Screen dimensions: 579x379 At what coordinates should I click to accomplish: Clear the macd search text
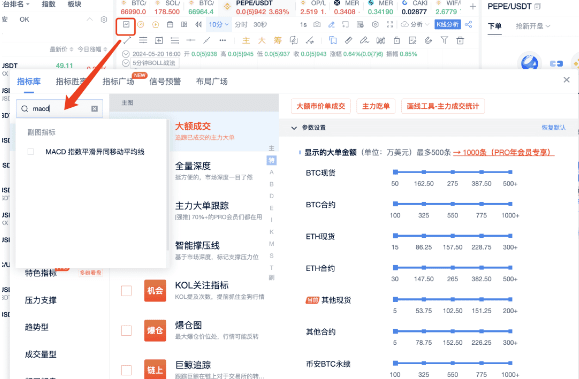(95, 109)
